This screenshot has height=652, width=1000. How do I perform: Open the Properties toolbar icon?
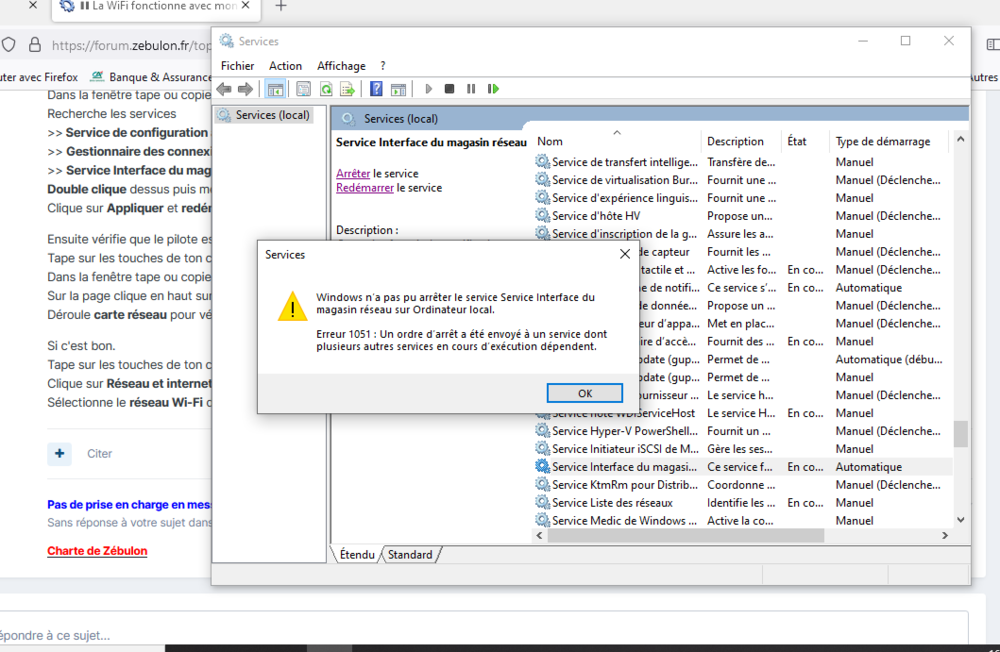pos(303,89)
